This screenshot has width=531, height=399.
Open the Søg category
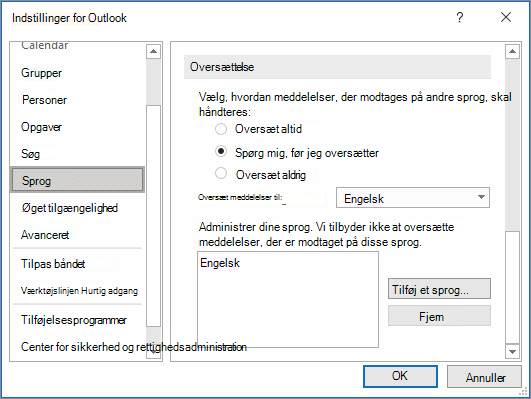(x=30, y=154)
